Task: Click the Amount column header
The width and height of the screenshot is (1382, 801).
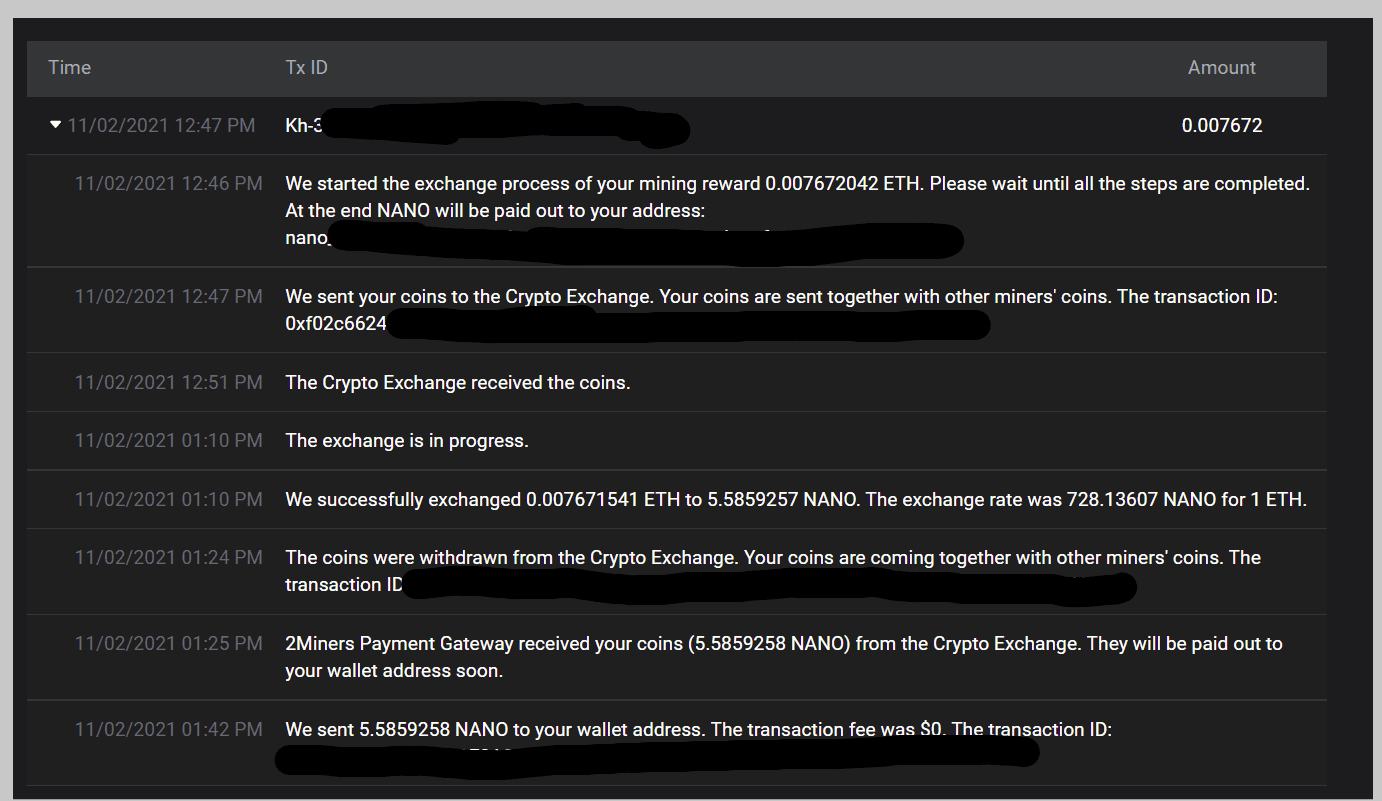Action: pos(1221,68)
